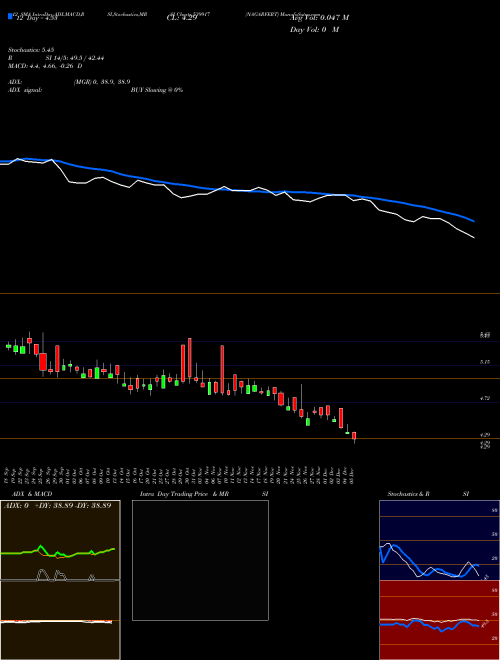The width and height of the screenshot is (500, 660).
Task: Click the 'MACD: 4.4, 4.66, -0.26 D' line
Action: click(x=45, y=66)
